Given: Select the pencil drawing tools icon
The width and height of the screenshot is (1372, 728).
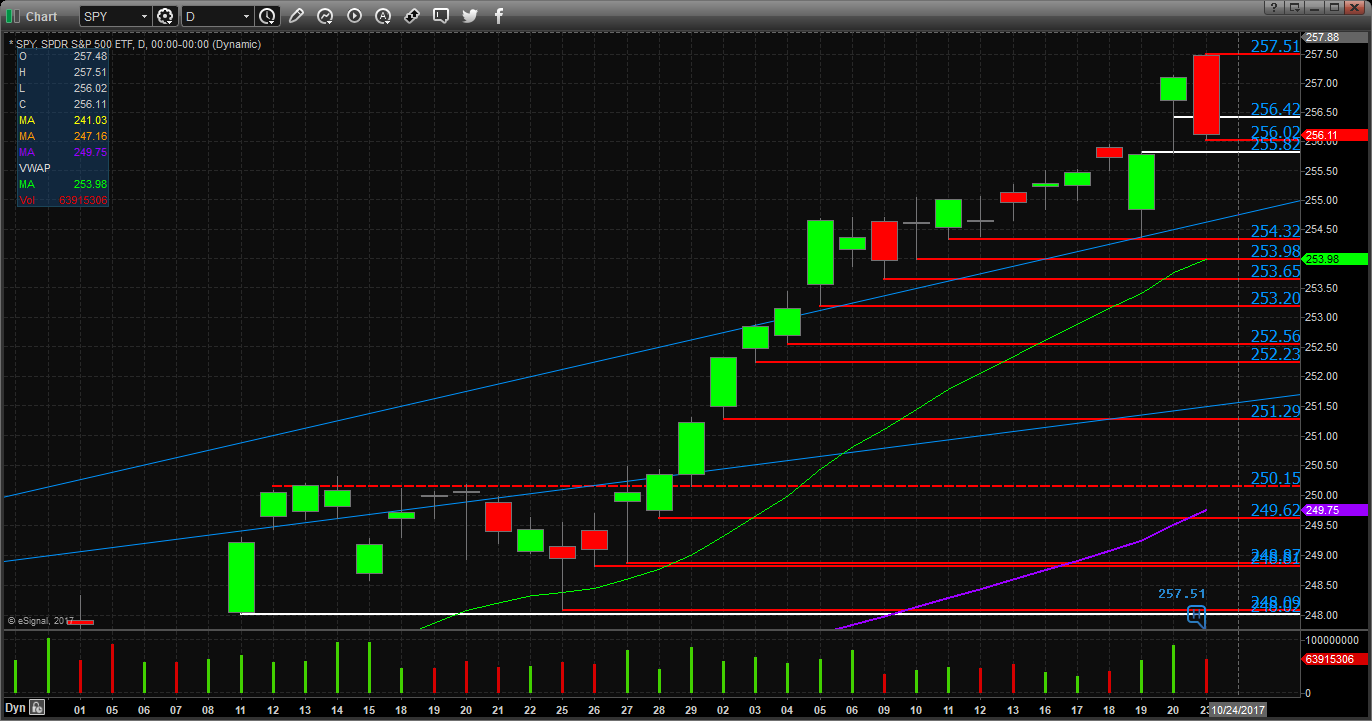Looking at the screenshot, I should (296, 16).
